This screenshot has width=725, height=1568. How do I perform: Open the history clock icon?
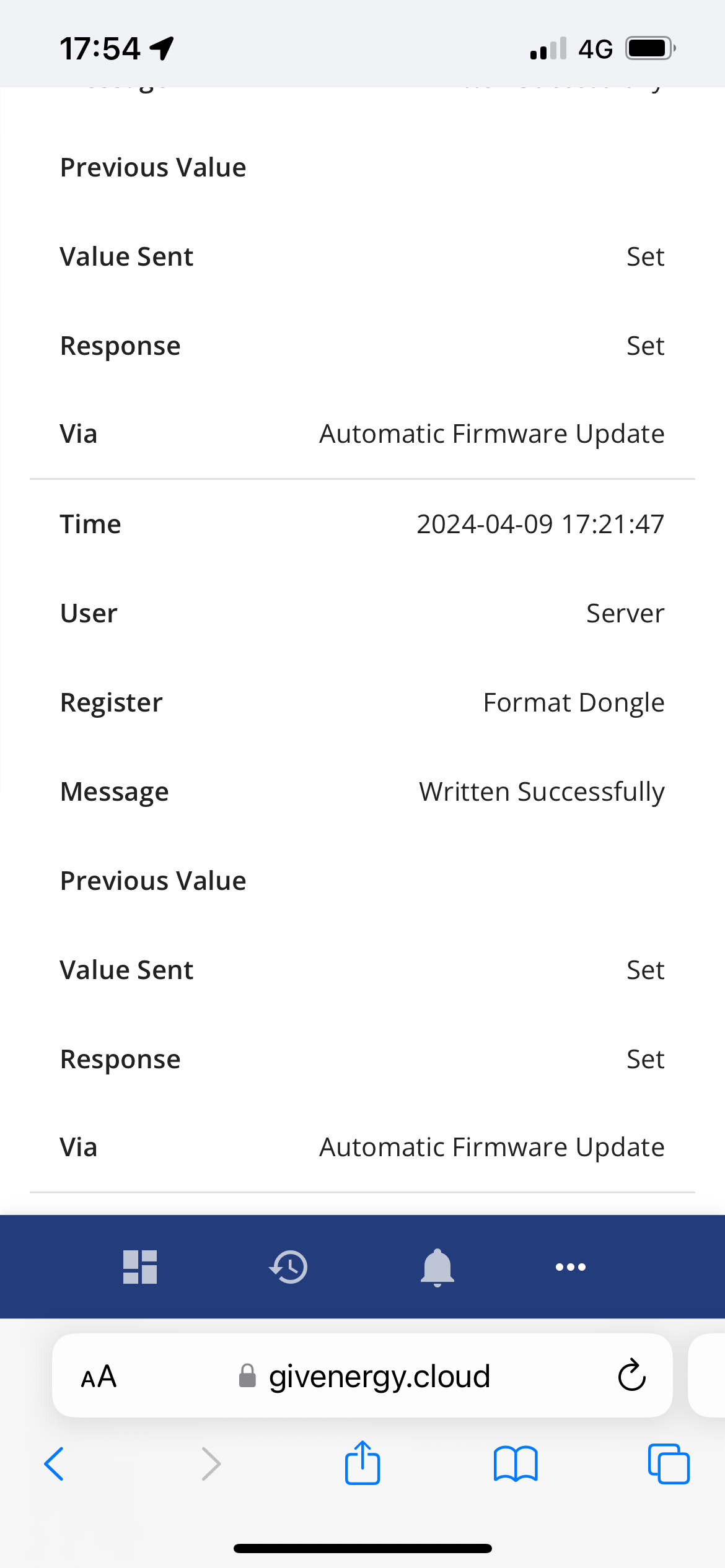[x=288, y=1267]
